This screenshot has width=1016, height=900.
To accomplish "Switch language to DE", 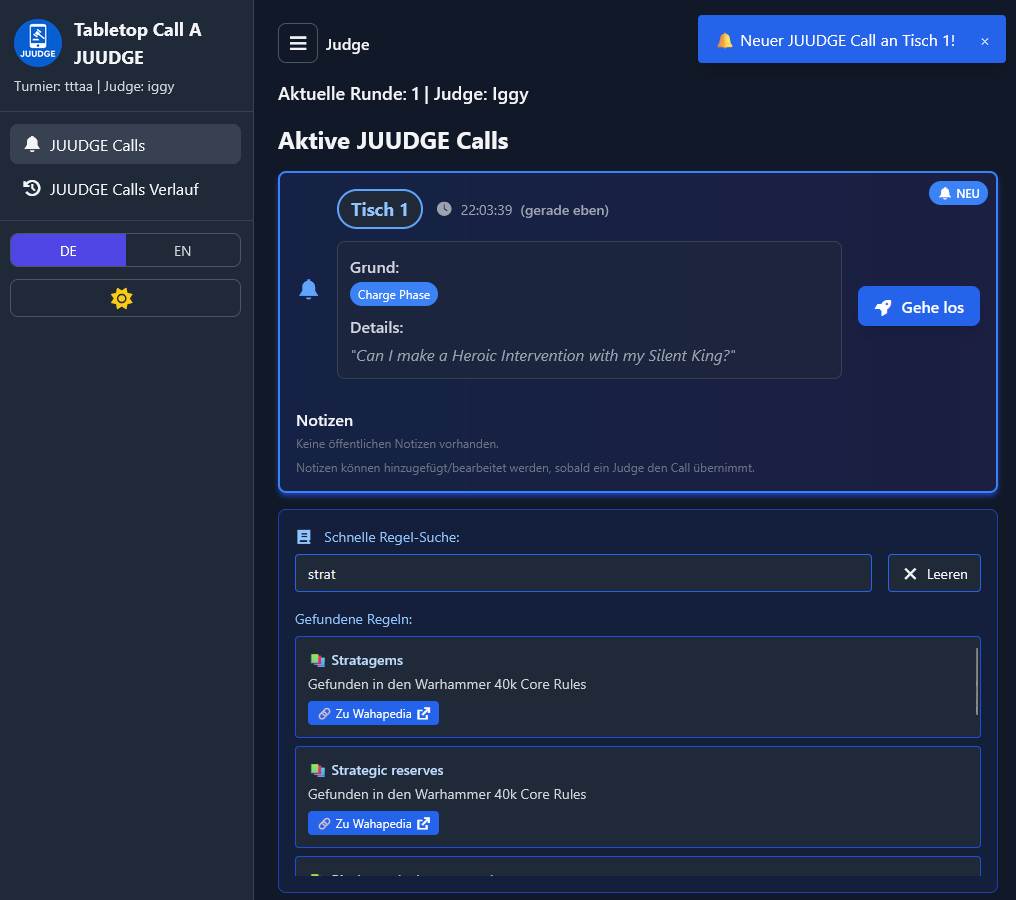I will [x=68, y=251].
